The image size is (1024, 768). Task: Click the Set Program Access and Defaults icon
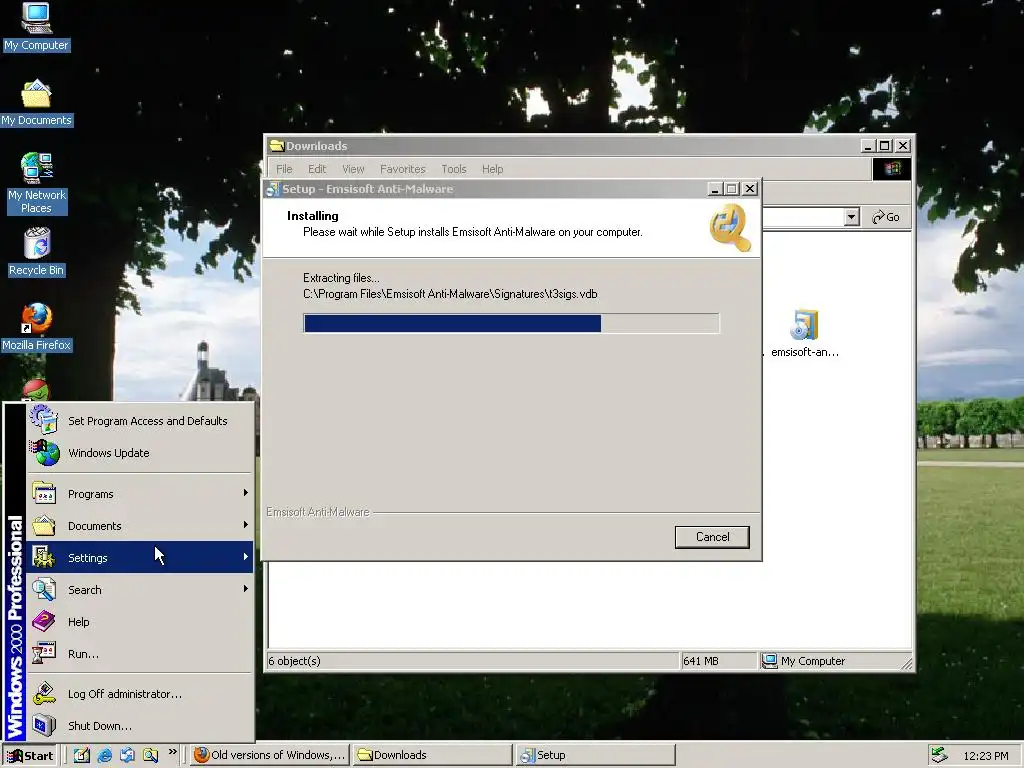coord(44,420)
